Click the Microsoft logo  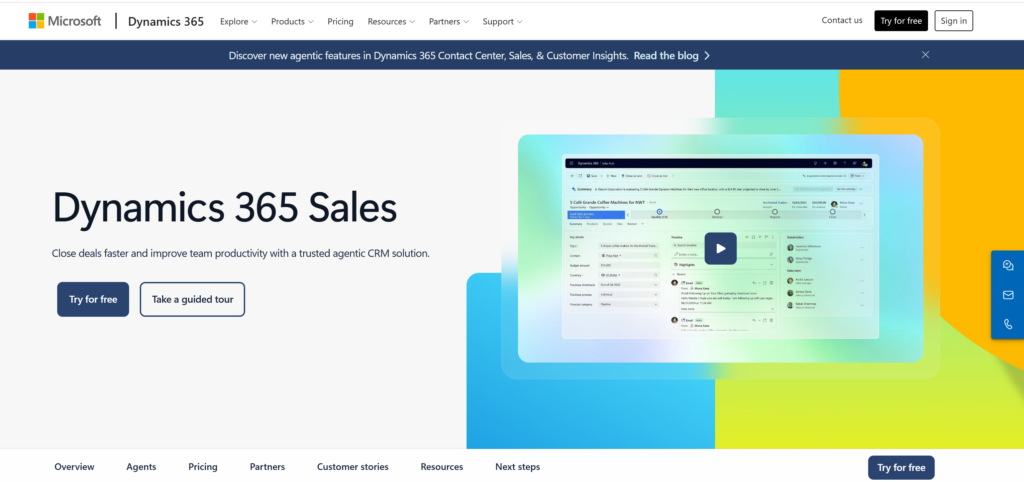point(65,21)
